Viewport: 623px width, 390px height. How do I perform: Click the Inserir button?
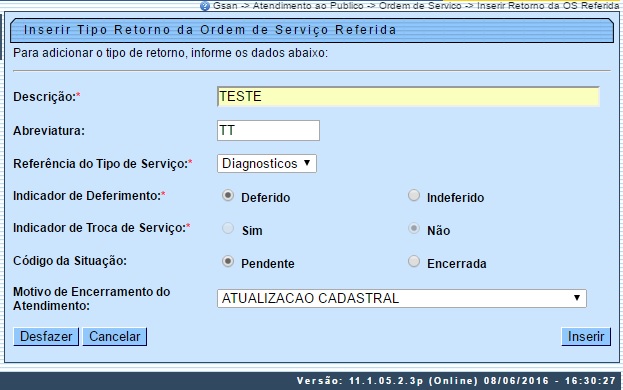click(586, 336)
